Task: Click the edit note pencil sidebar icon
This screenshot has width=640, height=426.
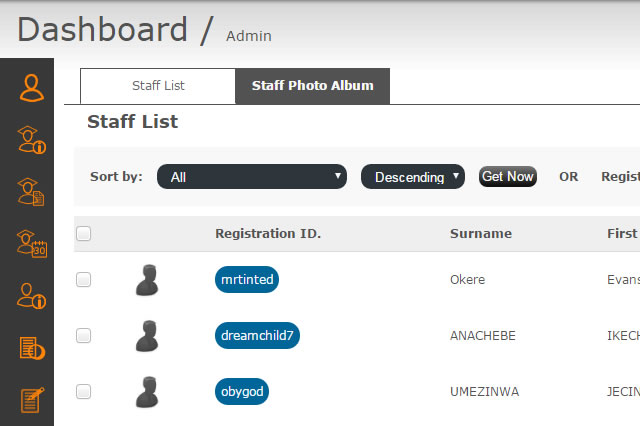Action: [32, 400]
